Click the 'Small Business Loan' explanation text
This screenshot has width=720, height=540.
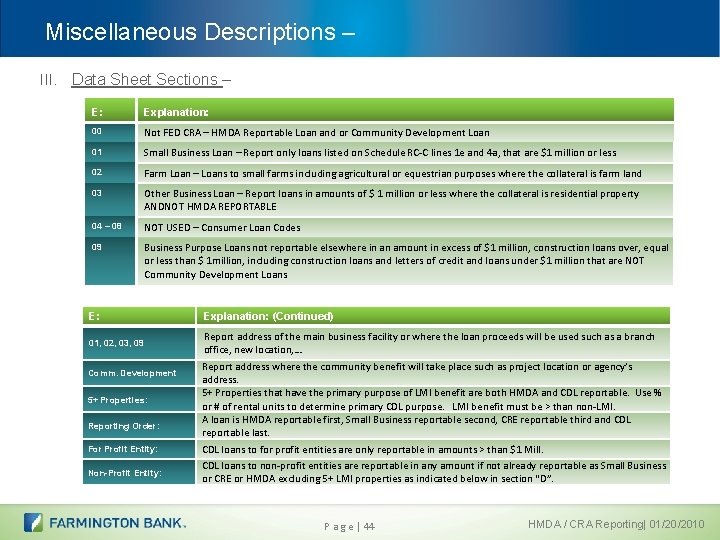coord(380,152)
